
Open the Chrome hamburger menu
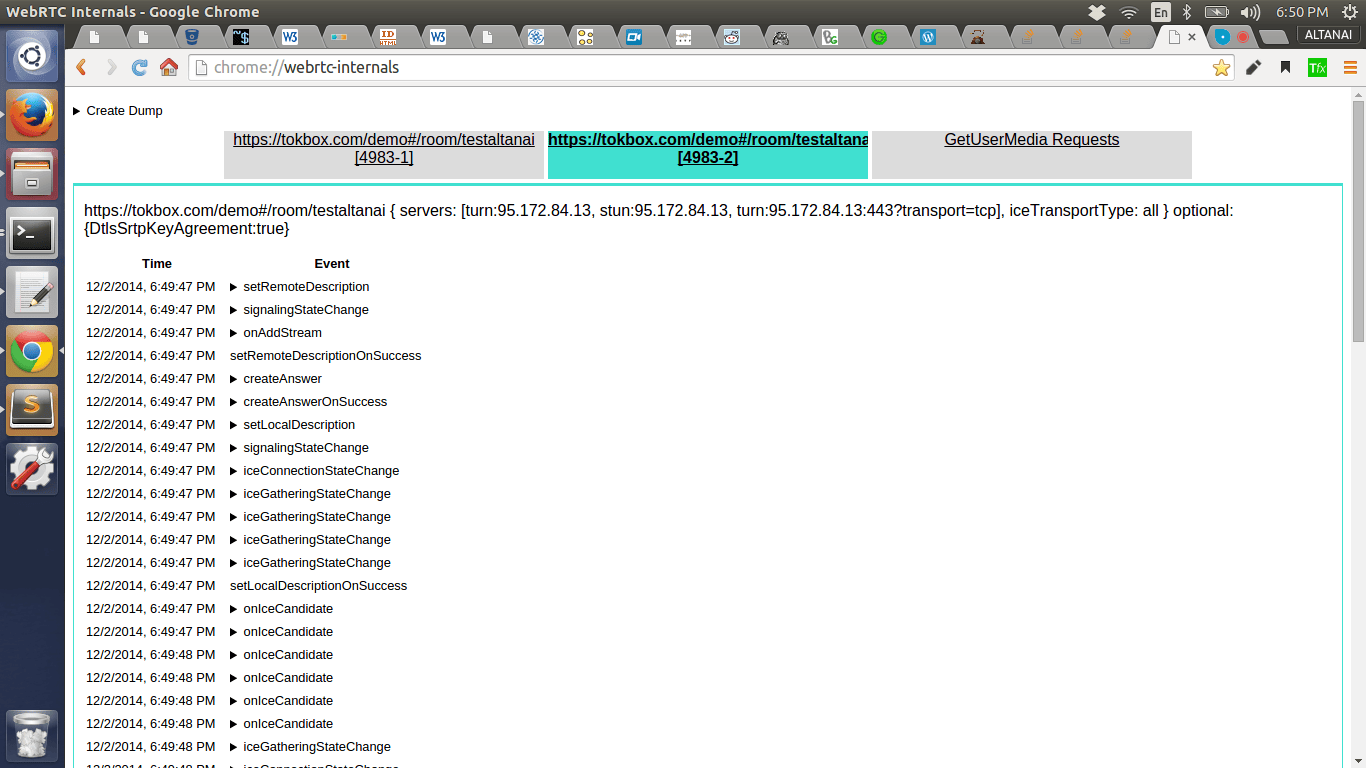pos(1350,68)
